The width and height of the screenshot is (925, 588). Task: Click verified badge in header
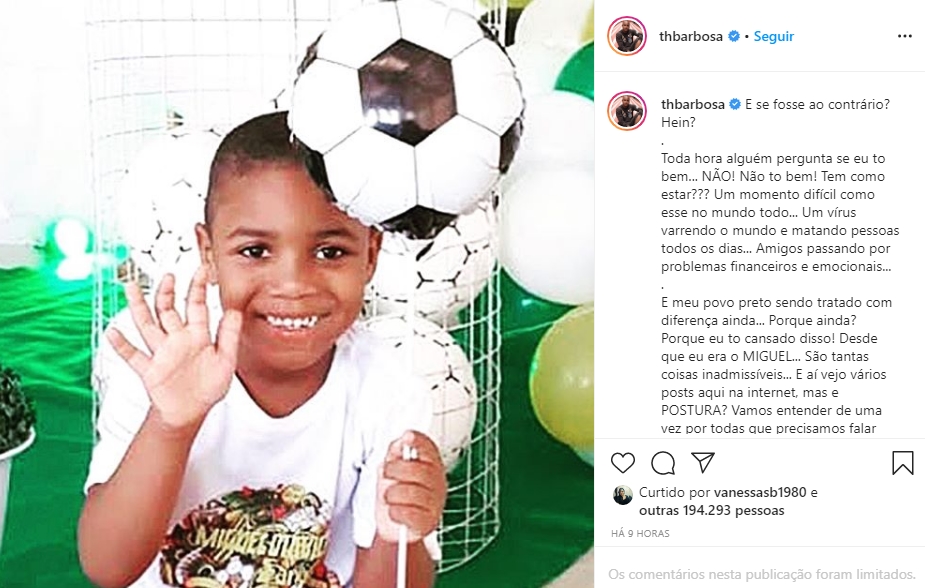pyautogui.click(x=734, y=36)
